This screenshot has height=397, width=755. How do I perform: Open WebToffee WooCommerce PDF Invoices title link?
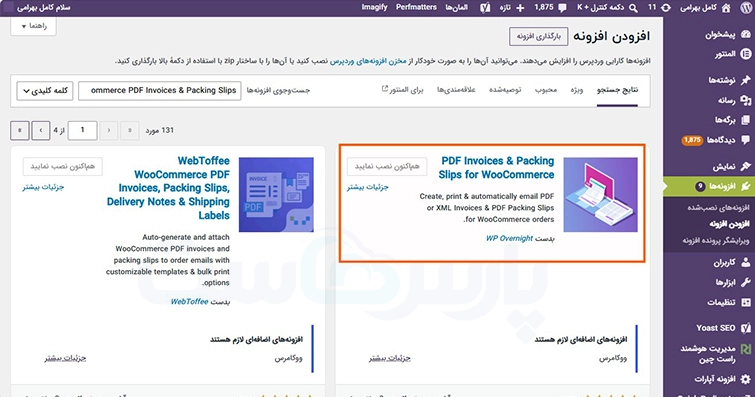169,188
